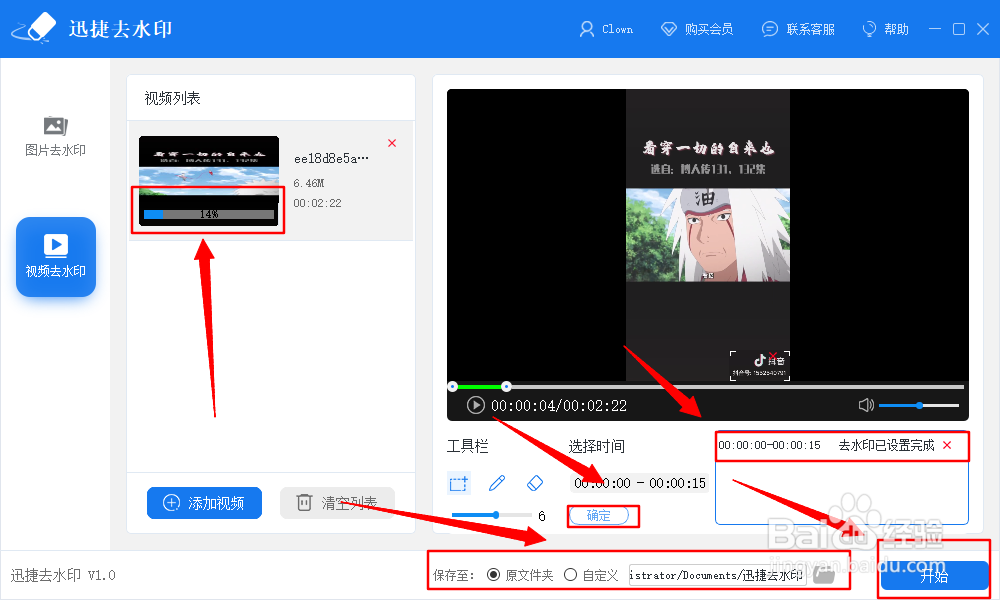Click 清空列表 clear list button

(337, 503)
